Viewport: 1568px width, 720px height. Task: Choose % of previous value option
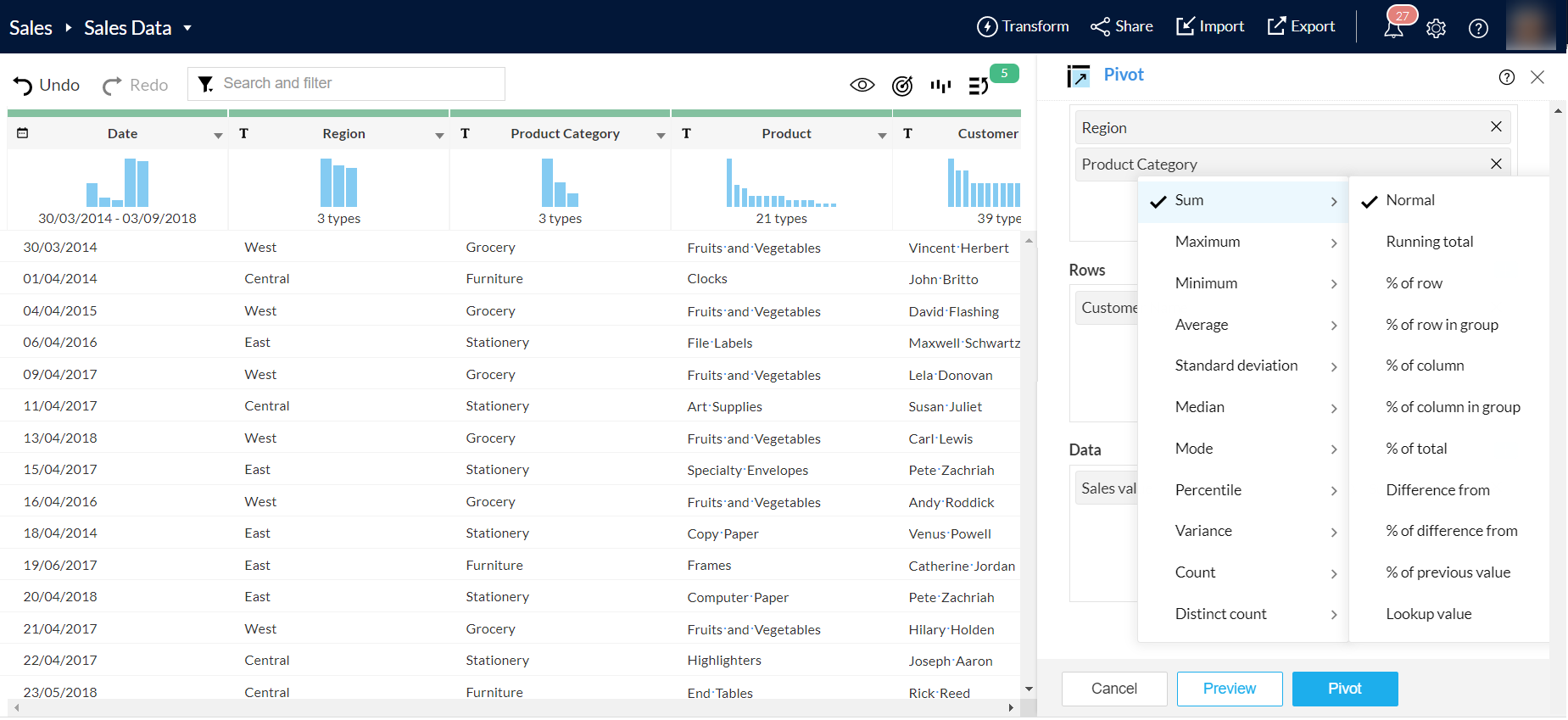click(1449, 572)
